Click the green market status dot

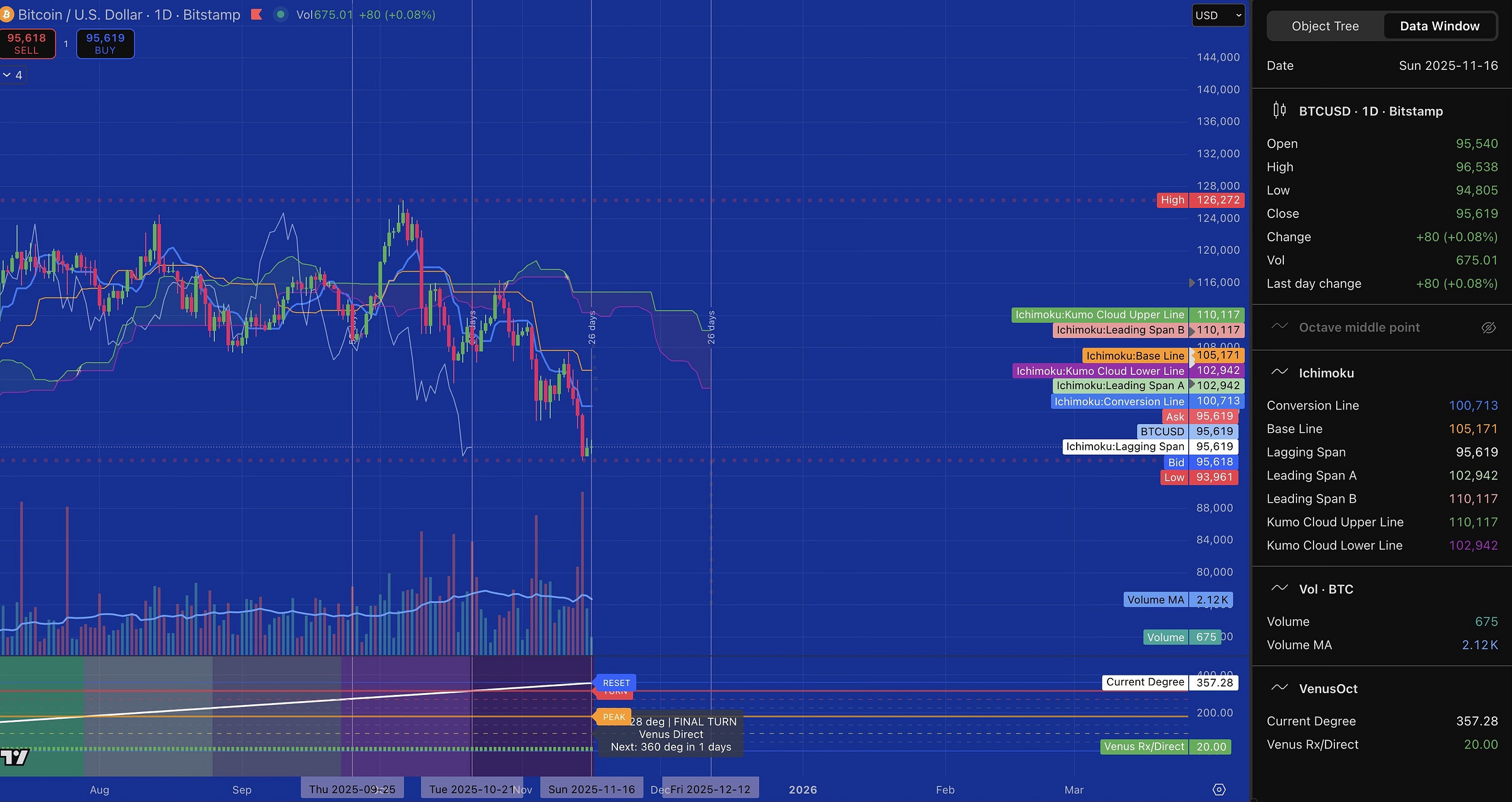281,14
